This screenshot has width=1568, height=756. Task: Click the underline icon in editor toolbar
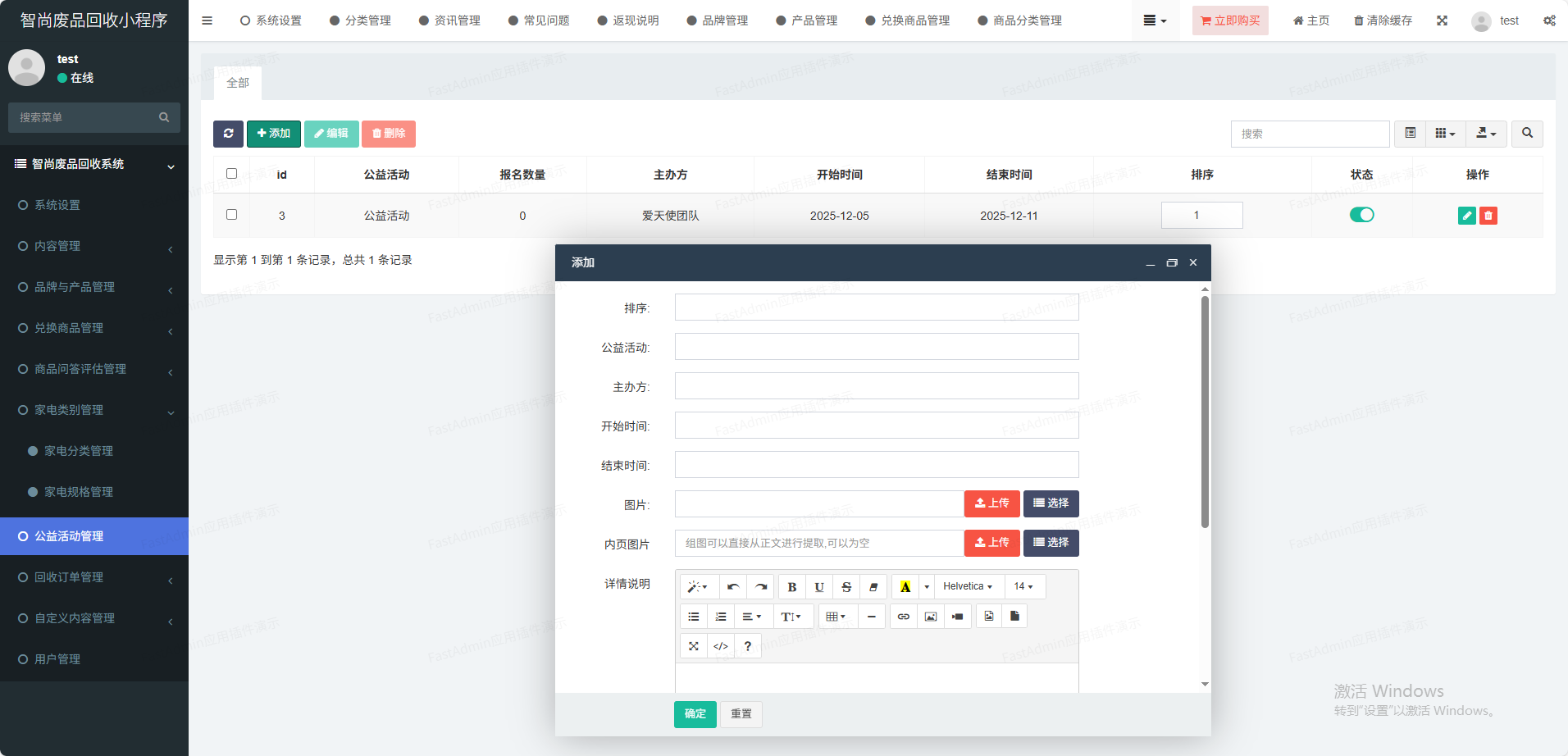click(818, 587)
